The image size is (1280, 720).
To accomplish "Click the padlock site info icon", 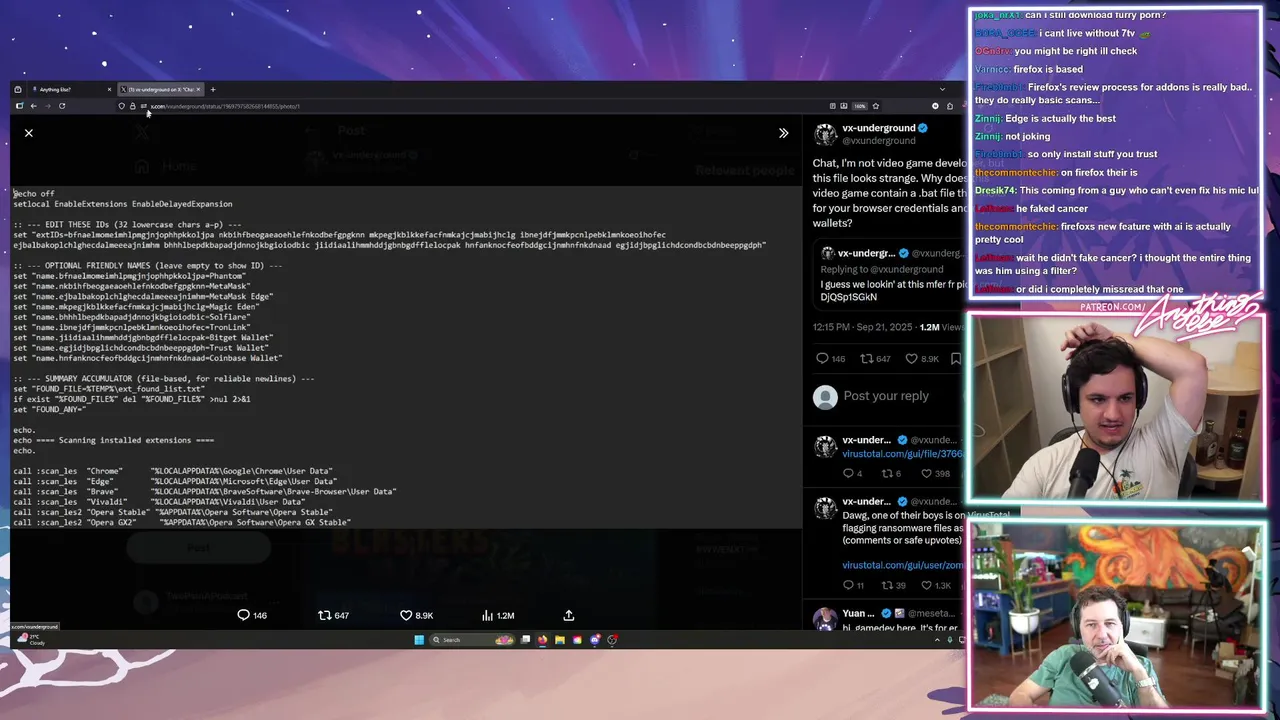I will [x=132, y=106].
